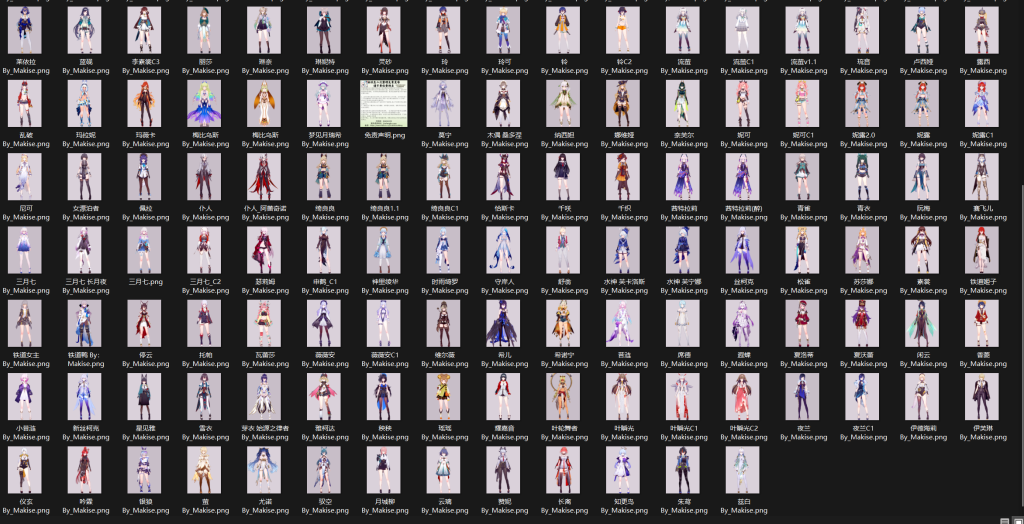The height and width of the screenshot is (524, 1024).
Task: Open the 免责声明.png document thumbnail
Action: tap(383, 103)
